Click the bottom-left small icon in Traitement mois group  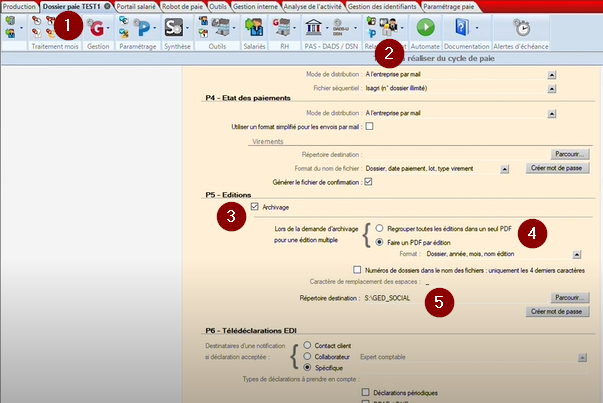(37, 33)
